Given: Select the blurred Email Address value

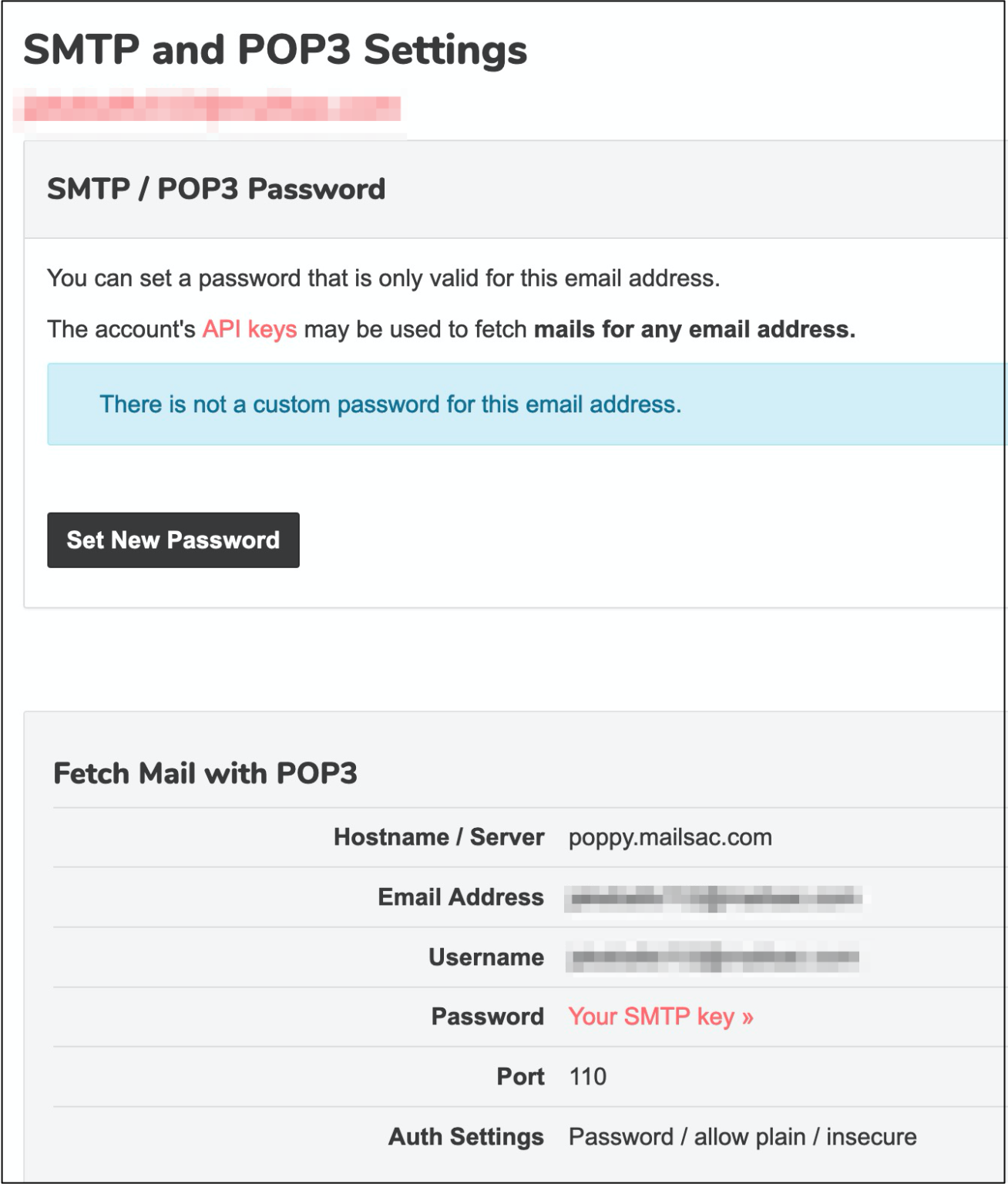Looking at the screenshot, I should (x=717, y=896).
